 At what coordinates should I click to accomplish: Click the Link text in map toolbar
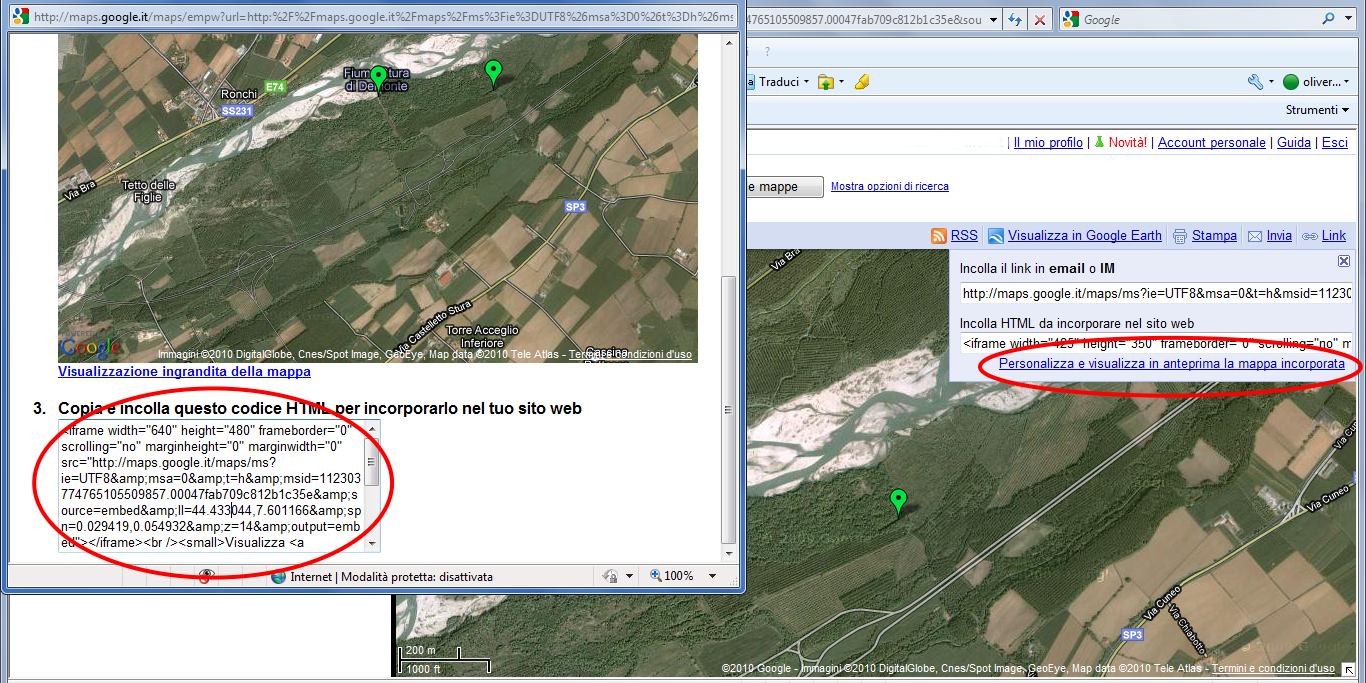[x=1334, y=236]
